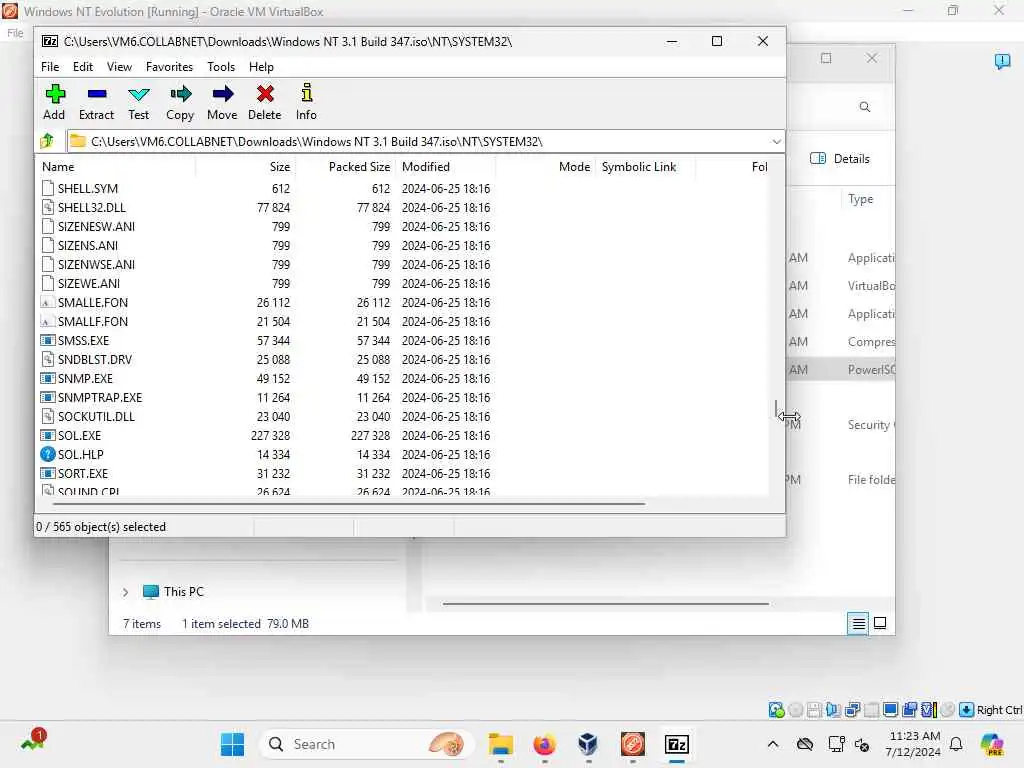Open VirtualBox from the taskbar
Viewport: 1024px width, 768px height.
click(x=588, y=744)
